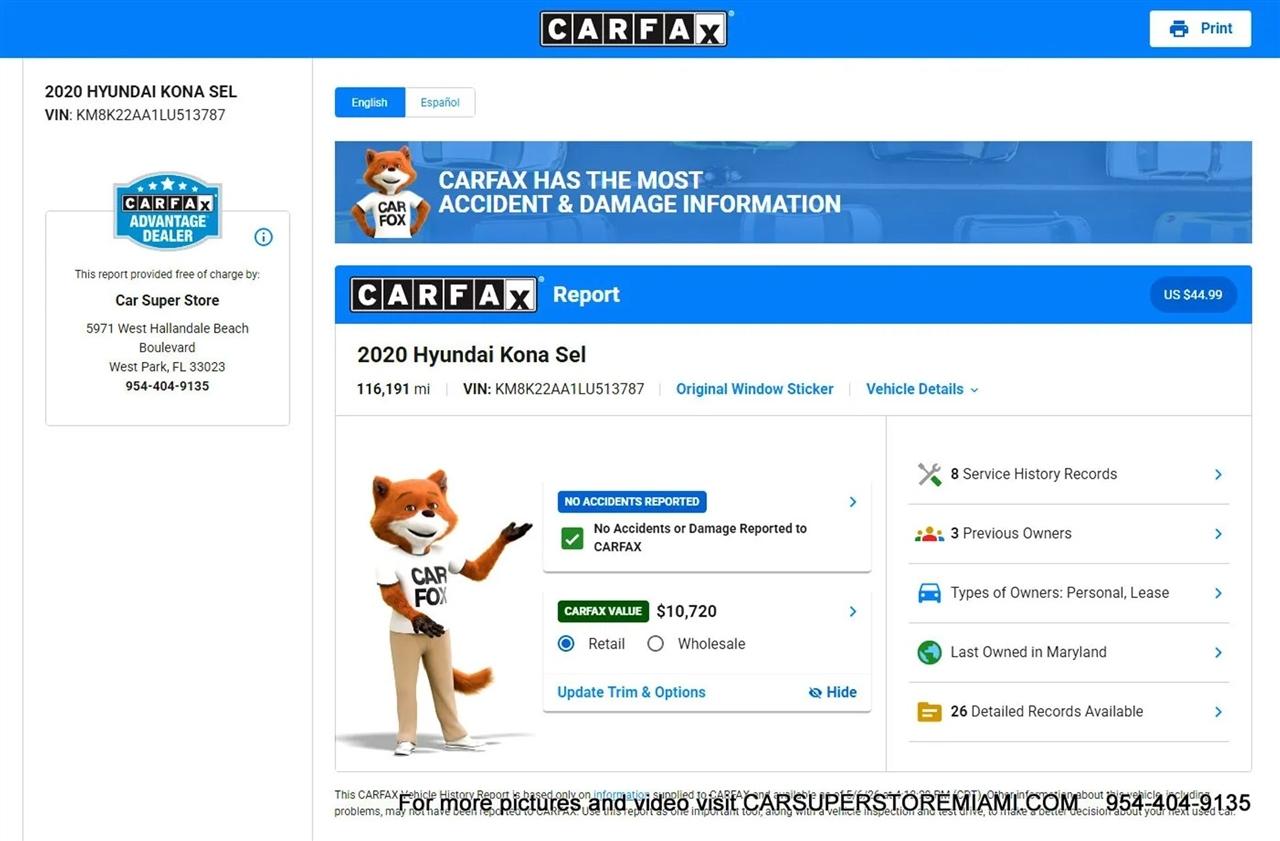Click the CARFAX logo in the header

634,28
